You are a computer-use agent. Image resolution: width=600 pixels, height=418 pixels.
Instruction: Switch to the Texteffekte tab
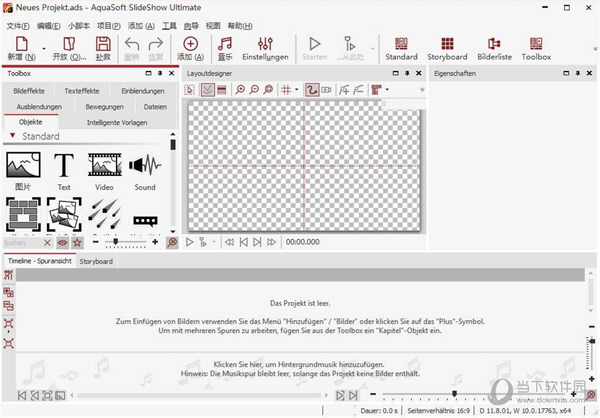(82, 91)
